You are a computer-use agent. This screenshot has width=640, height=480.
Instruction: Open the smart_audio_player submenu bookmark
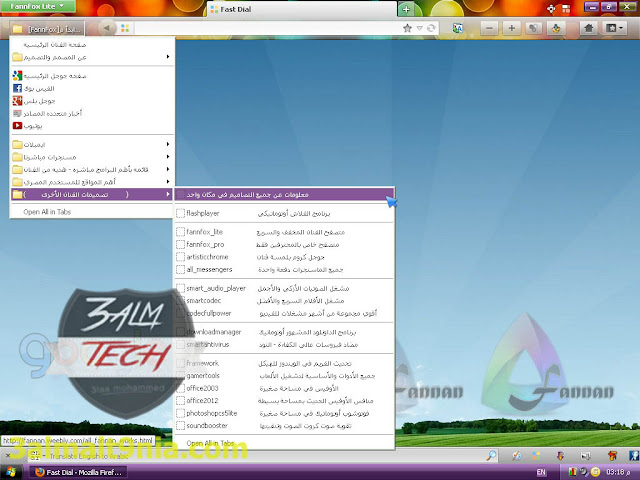click(x=284, y=288)
